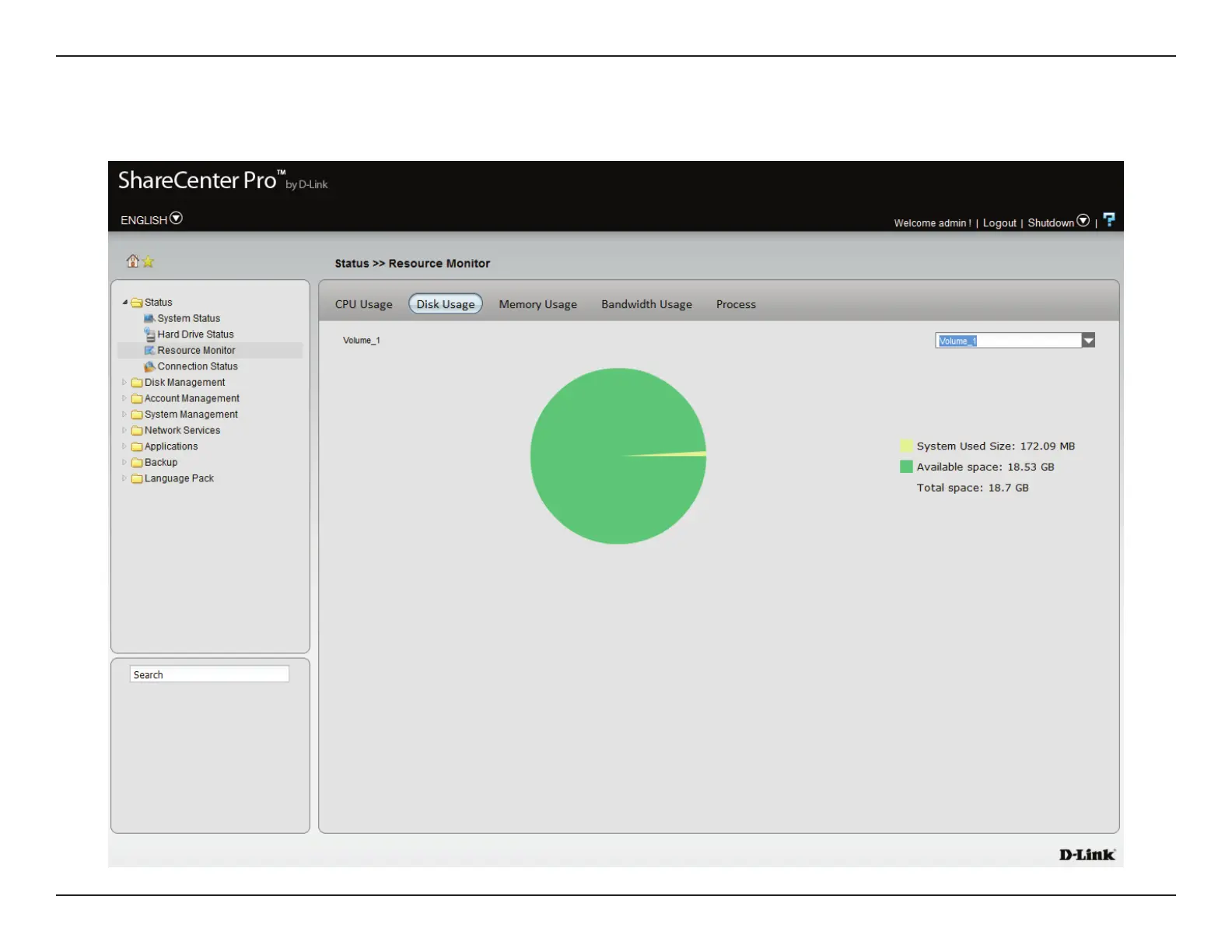
Task: Click the Connection Status icon
Action: click(x=149, y=366)
